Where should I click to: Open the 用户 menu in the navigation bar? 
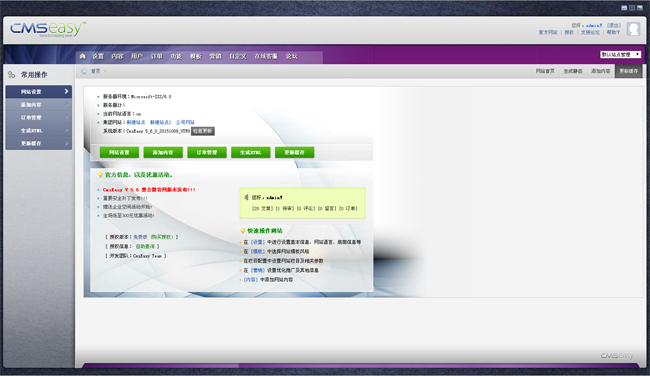point(137,56)
